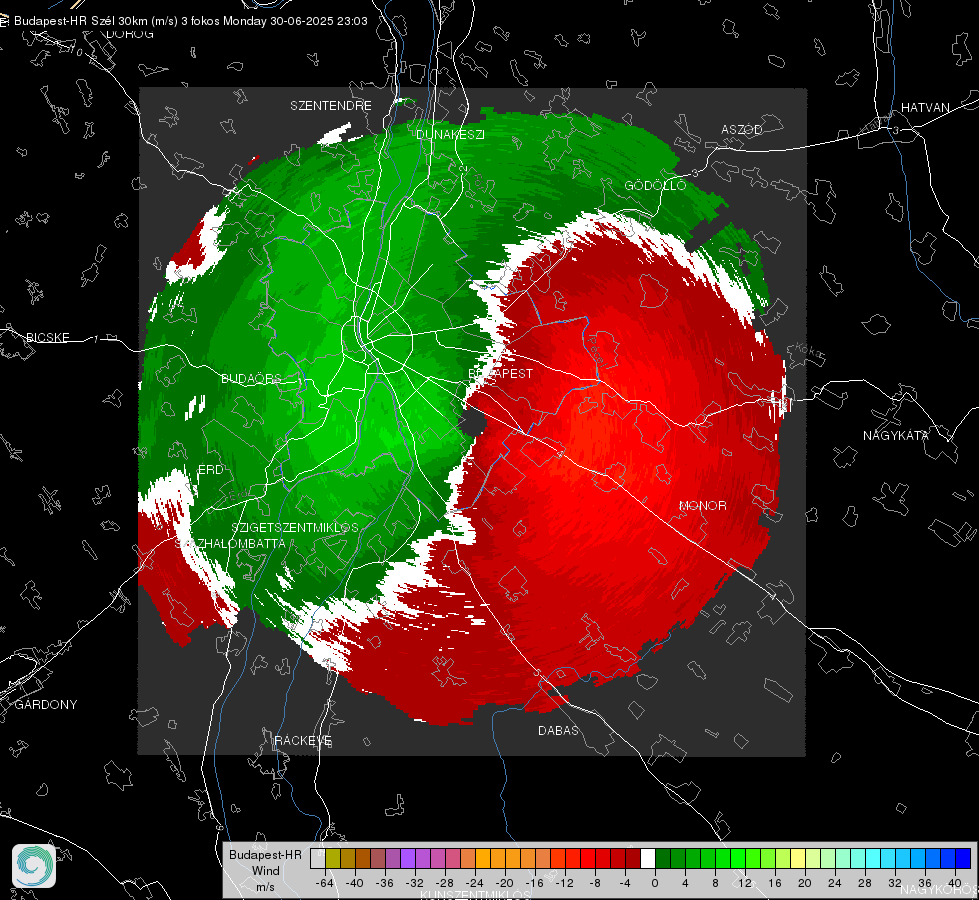This screenshot has height=900, width=979.
Task: Click the ERD town label
Action: pyautogui.click(x=210, y=470)
